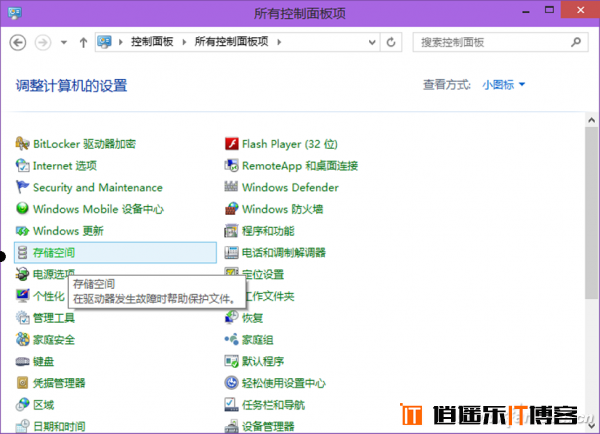600x434 pixels.
Task: Click 控制面板 in the address breadcrumb
Action: coord(152,42)
